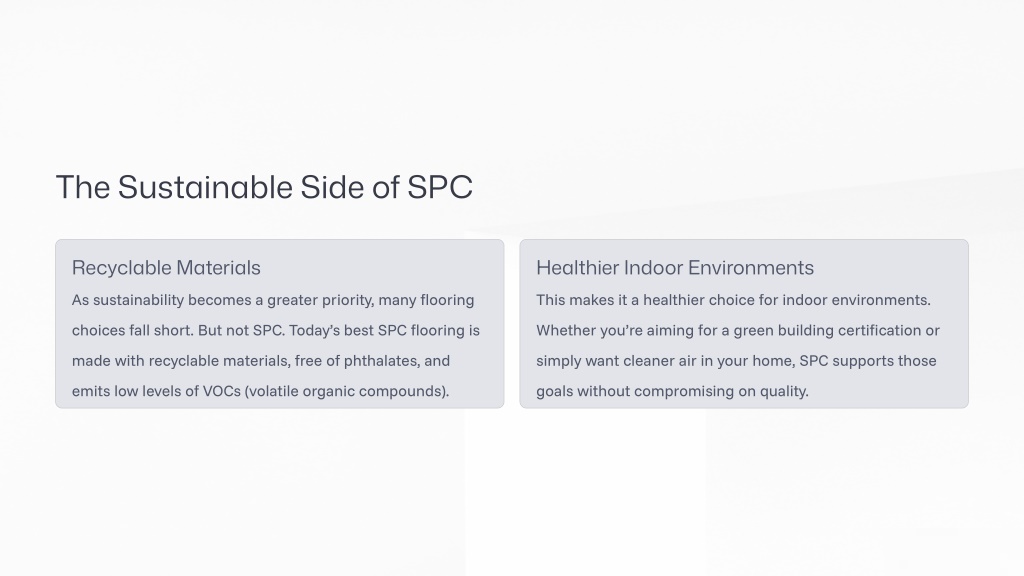Click the phrase 'green building certification'
This screenshot has width=1024, height=576.
827,330
